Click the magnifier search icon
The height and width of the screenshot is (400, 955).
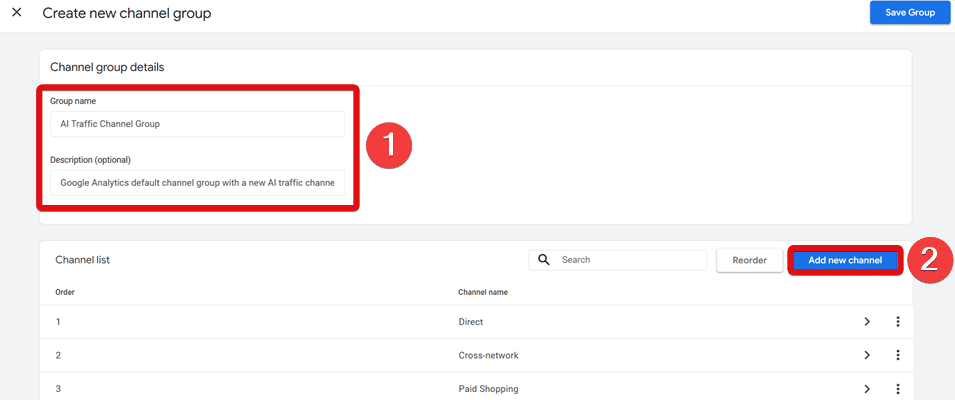pyautogui.click(x=544, y=260)
